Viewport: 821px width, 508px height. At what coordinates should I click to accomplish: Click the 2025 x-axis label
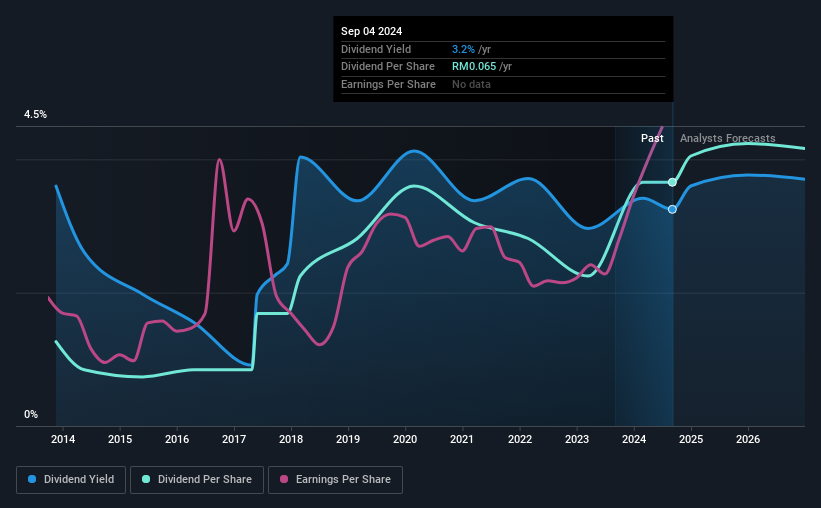click(x=691, y=439)
